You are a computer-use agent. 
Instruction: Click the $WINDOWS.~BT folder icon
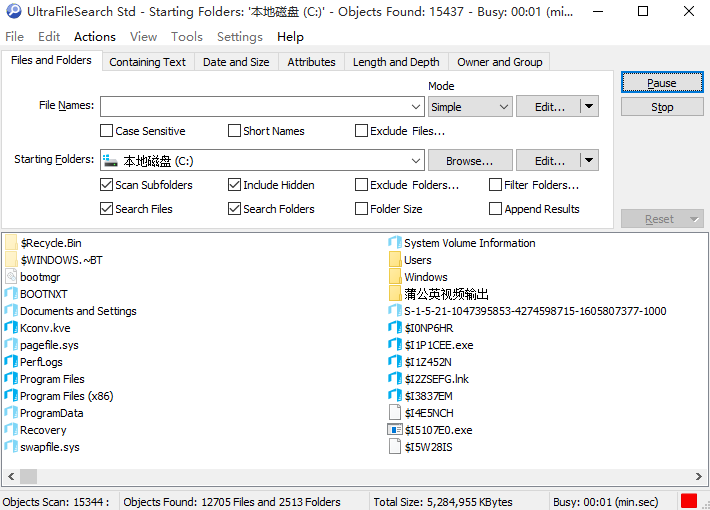tap(11, 260)
